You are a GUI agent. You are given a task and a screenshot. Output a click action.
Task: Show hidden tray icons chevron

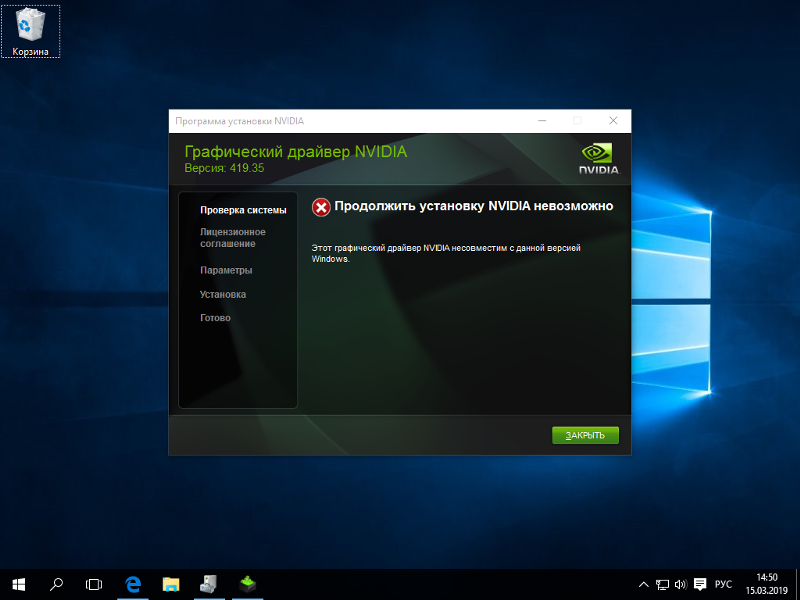tap(643, 585)
